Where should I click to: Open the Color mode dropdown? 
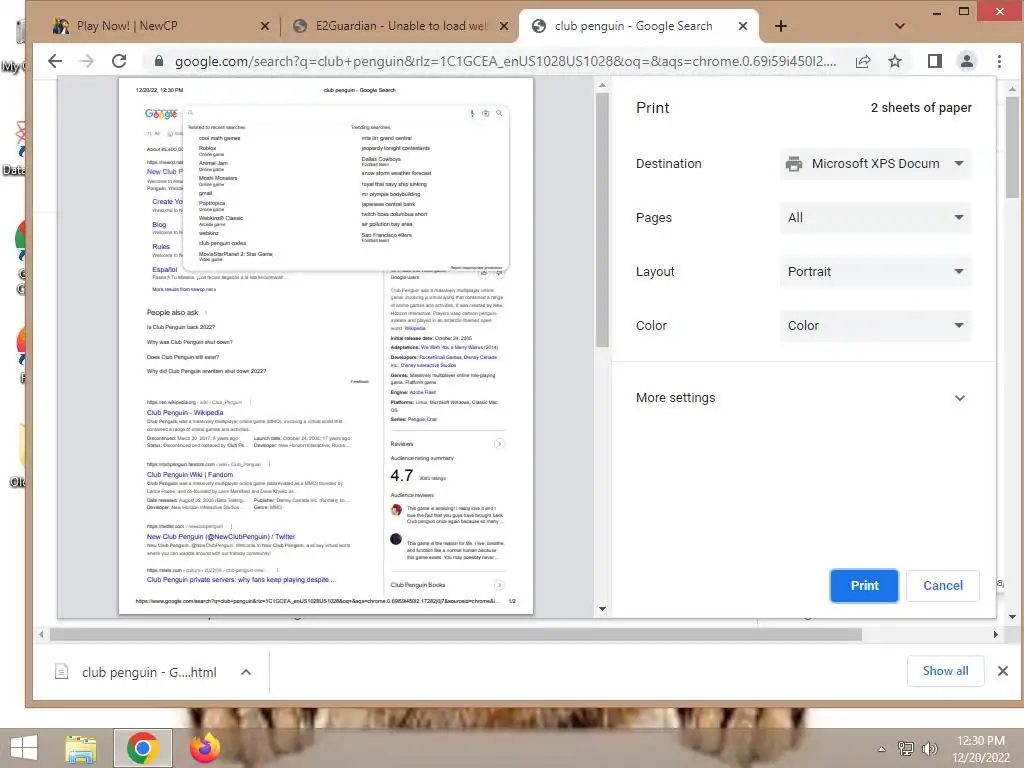[875, 326]
